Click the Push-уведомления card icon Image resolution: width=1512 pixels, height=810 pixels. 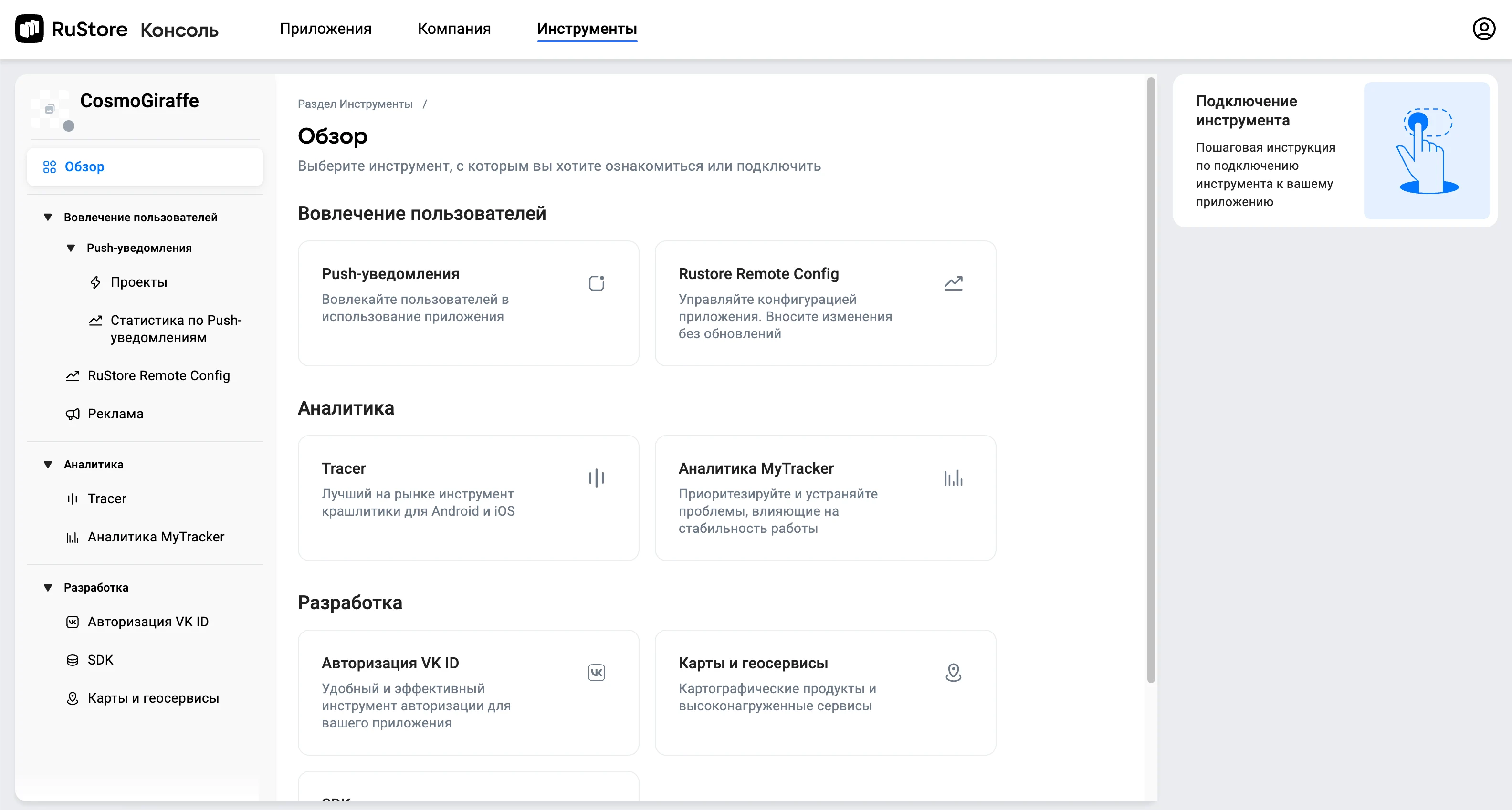(x=596, y=283)
